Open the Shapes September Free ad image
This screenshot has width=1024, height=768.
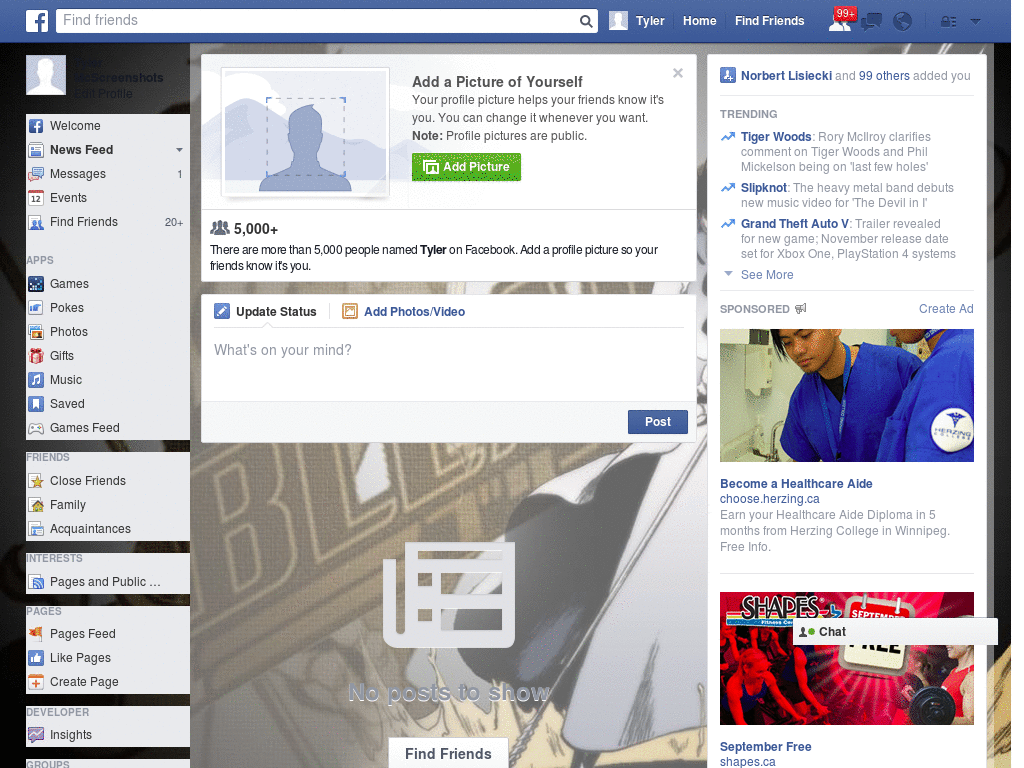coord(846,658)
